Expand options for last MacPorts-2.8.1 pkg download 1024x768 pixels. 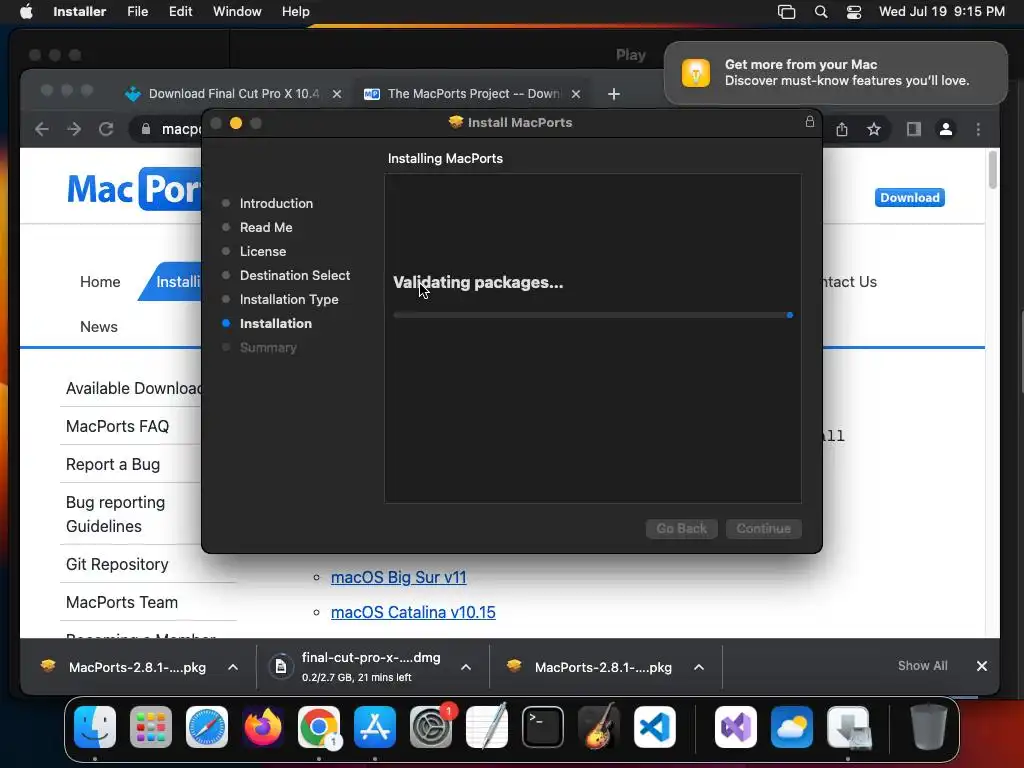pos(699,667)
